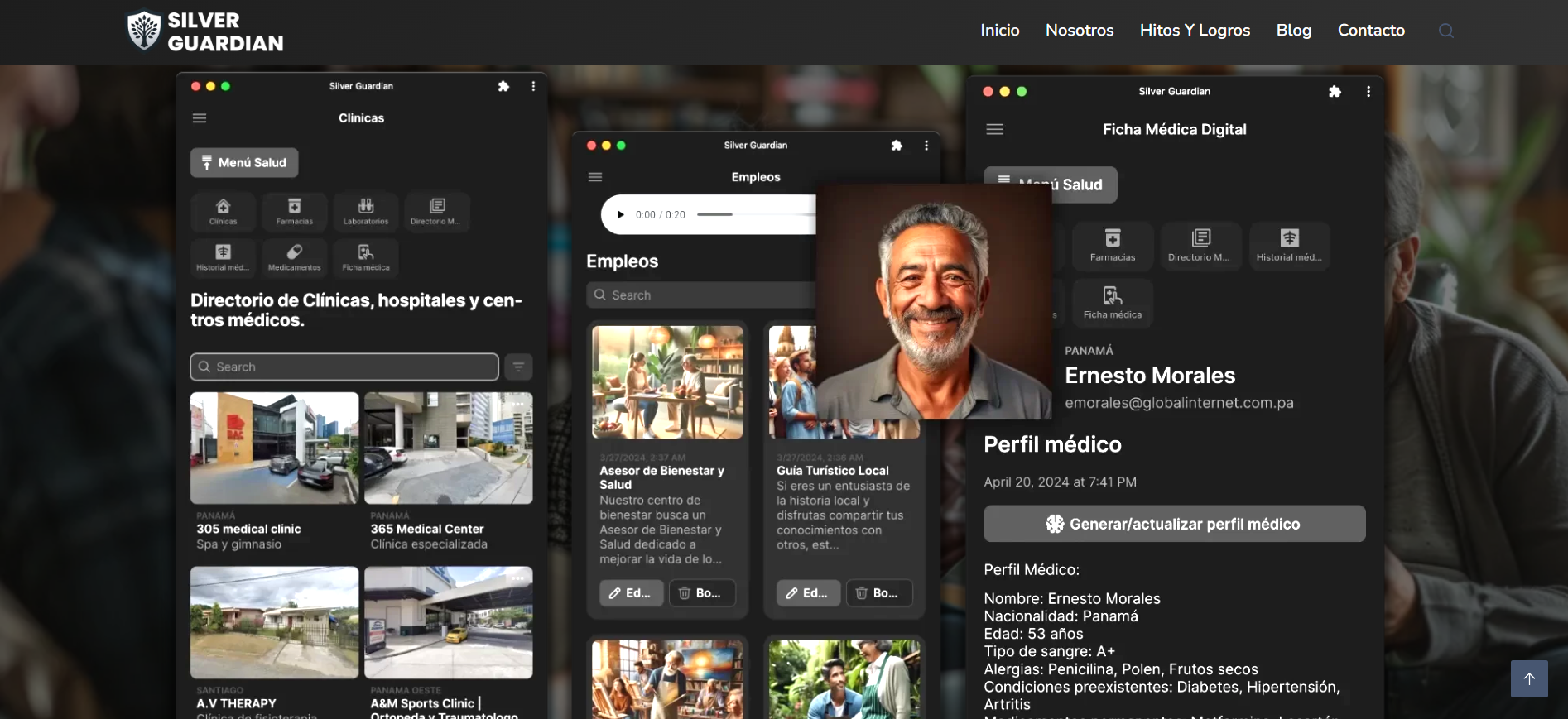Image resolution: width=1568 pixels, height=719 pixels.
Task: Select the Farmacias icon in Clinicas window
Action: point(294,212)
